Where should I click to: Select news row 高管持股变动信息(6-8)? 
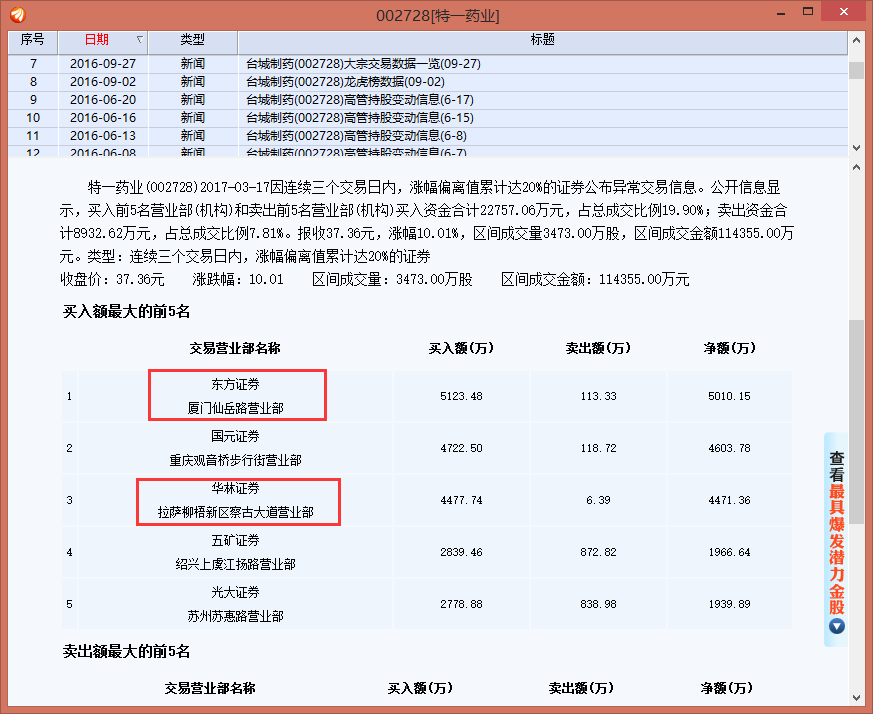point(428,136)
